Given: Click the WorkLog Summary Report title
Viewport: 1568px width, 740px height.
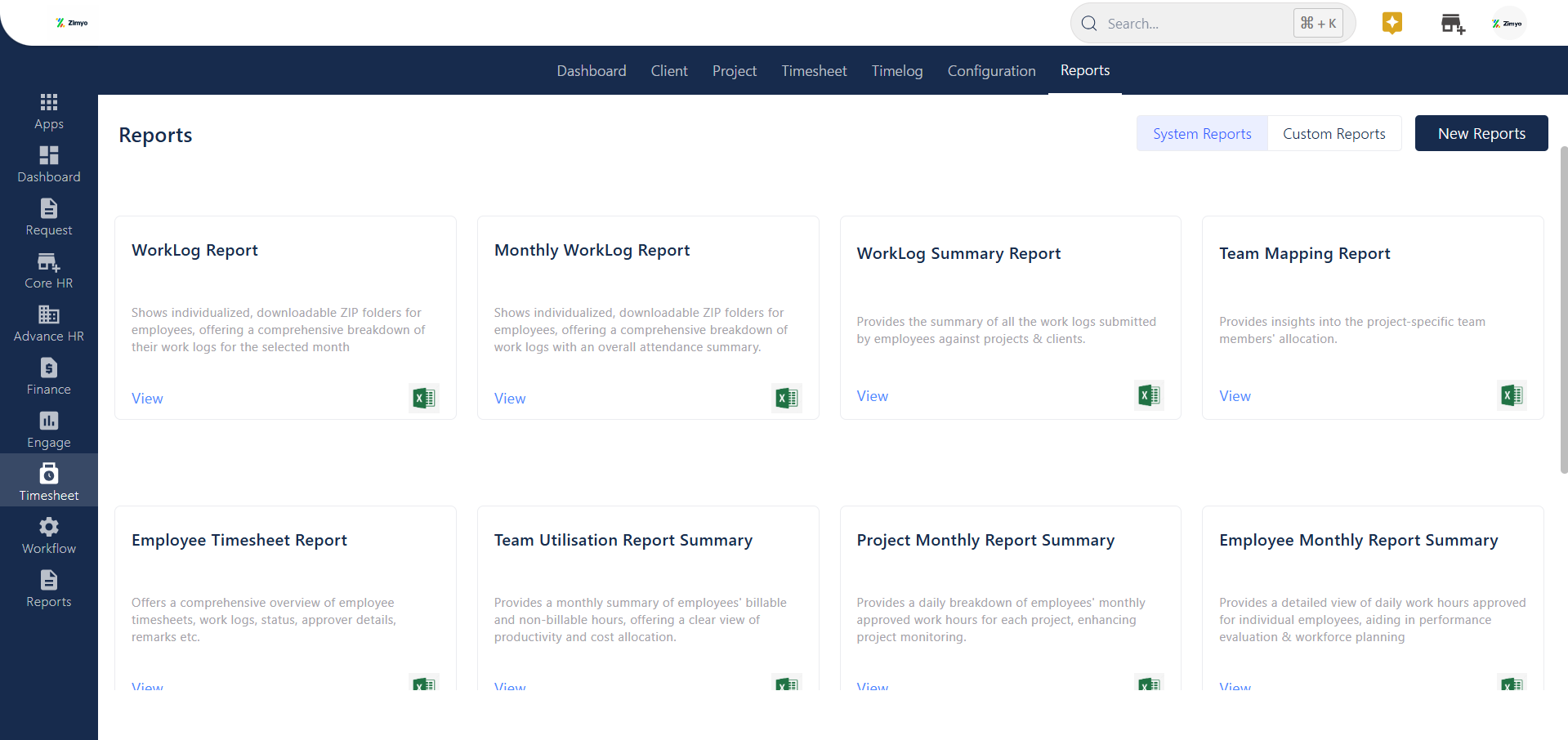Looking at the screenshot, I should (958, 253).
